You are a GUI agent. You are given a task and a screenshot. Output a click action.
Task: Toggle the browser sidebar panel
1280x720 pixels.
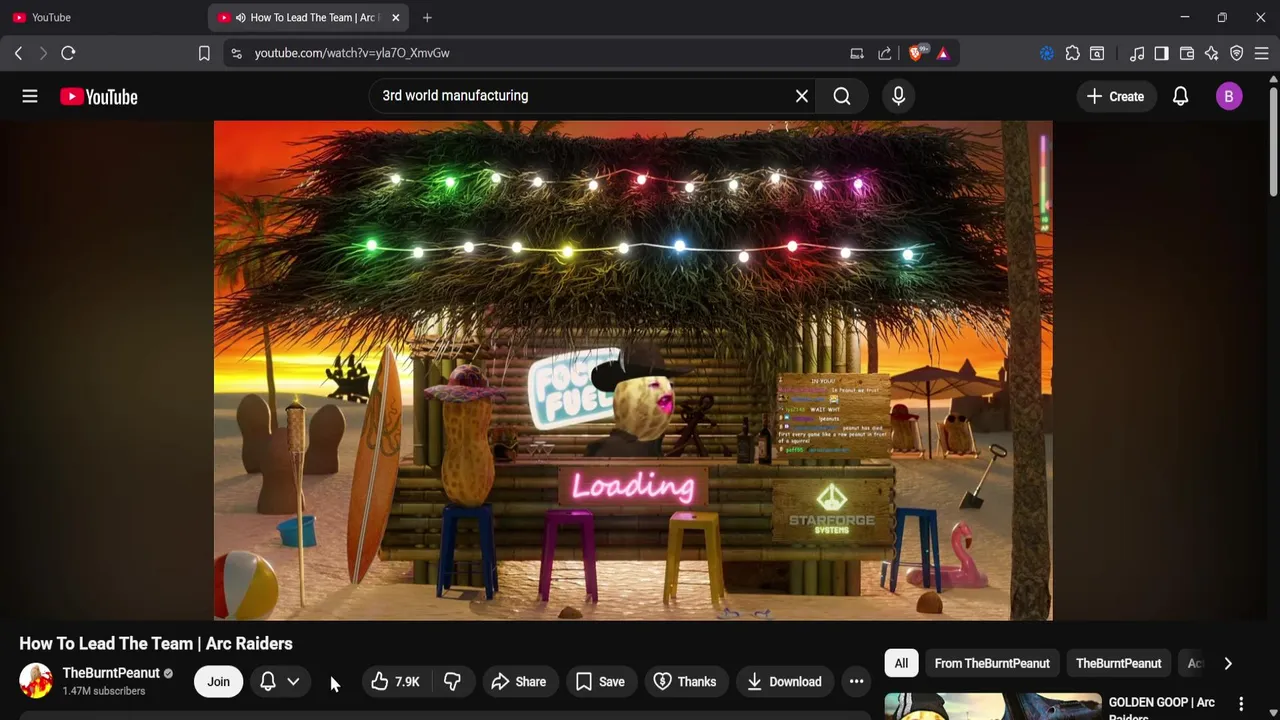(x=1161, y=53)
